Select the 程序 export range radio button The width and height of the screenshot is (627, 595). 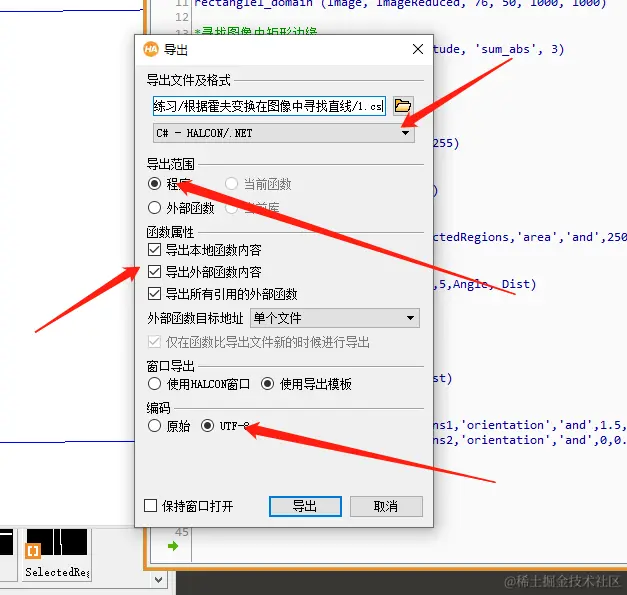[x=154, y=184]
